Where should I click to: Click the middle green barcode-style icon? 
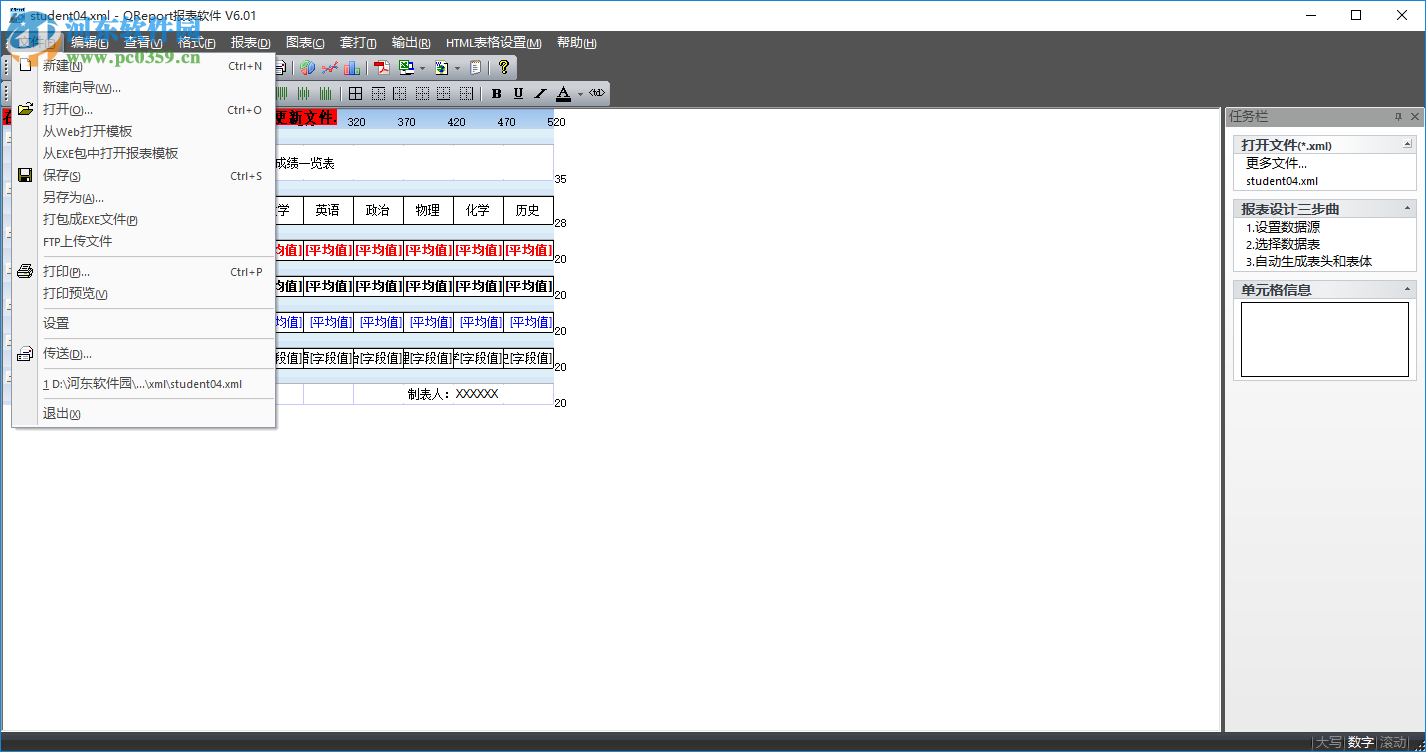click(305, 93)
